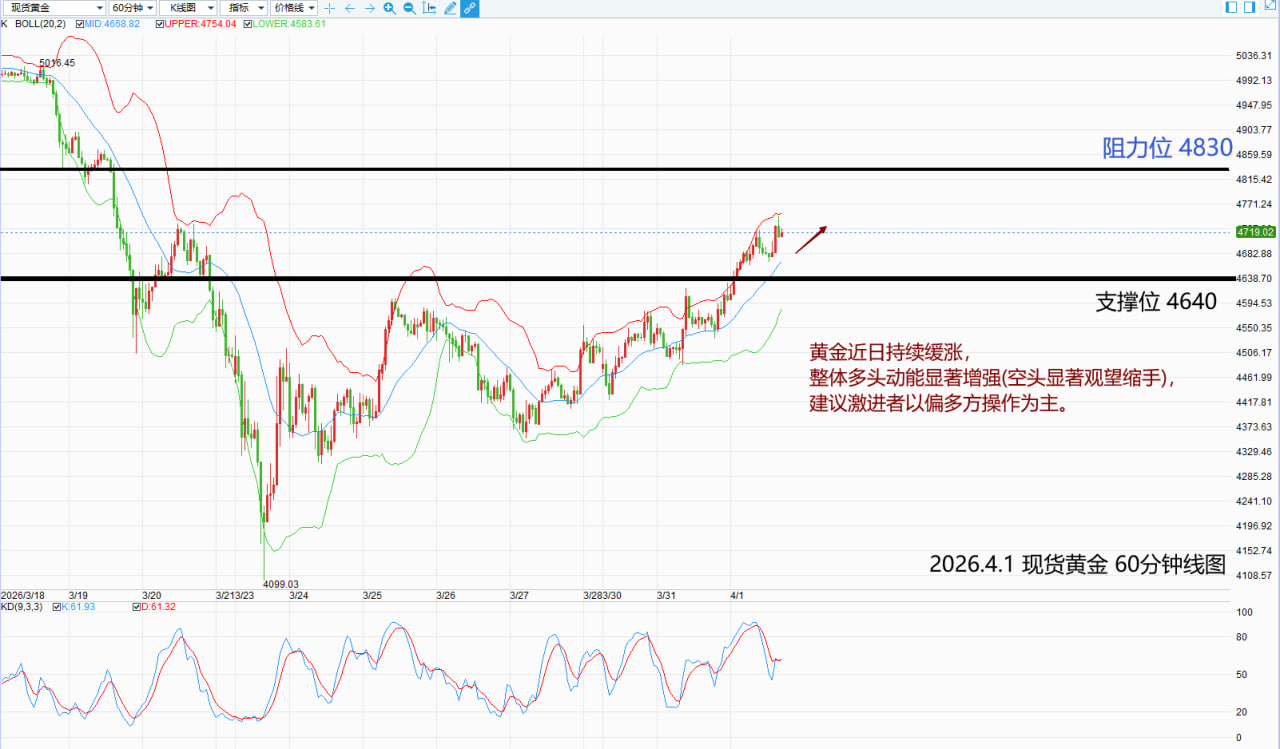Show the right side panel layout
The image size is (1280, 749).
[1249, 7]
